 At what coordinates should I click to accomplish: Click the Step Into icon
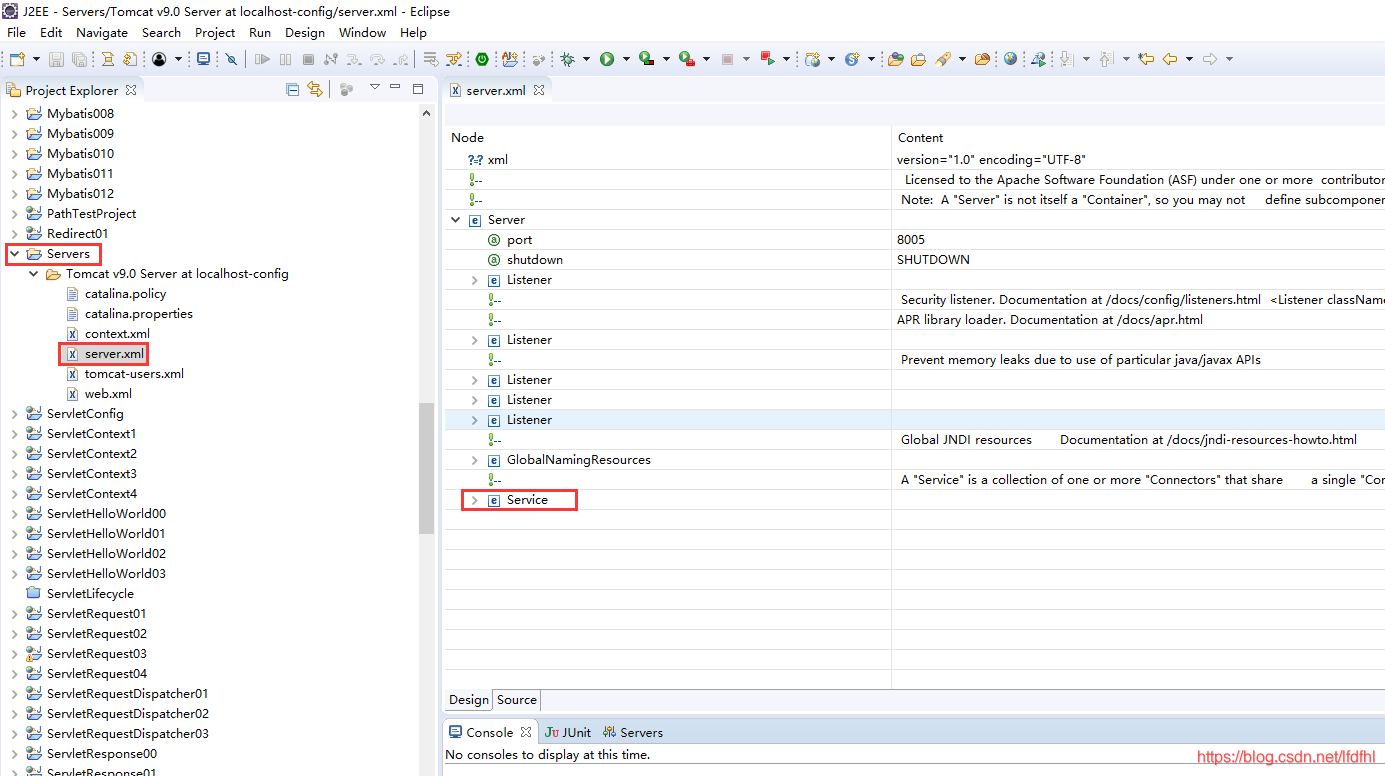[x=354, y=60]
